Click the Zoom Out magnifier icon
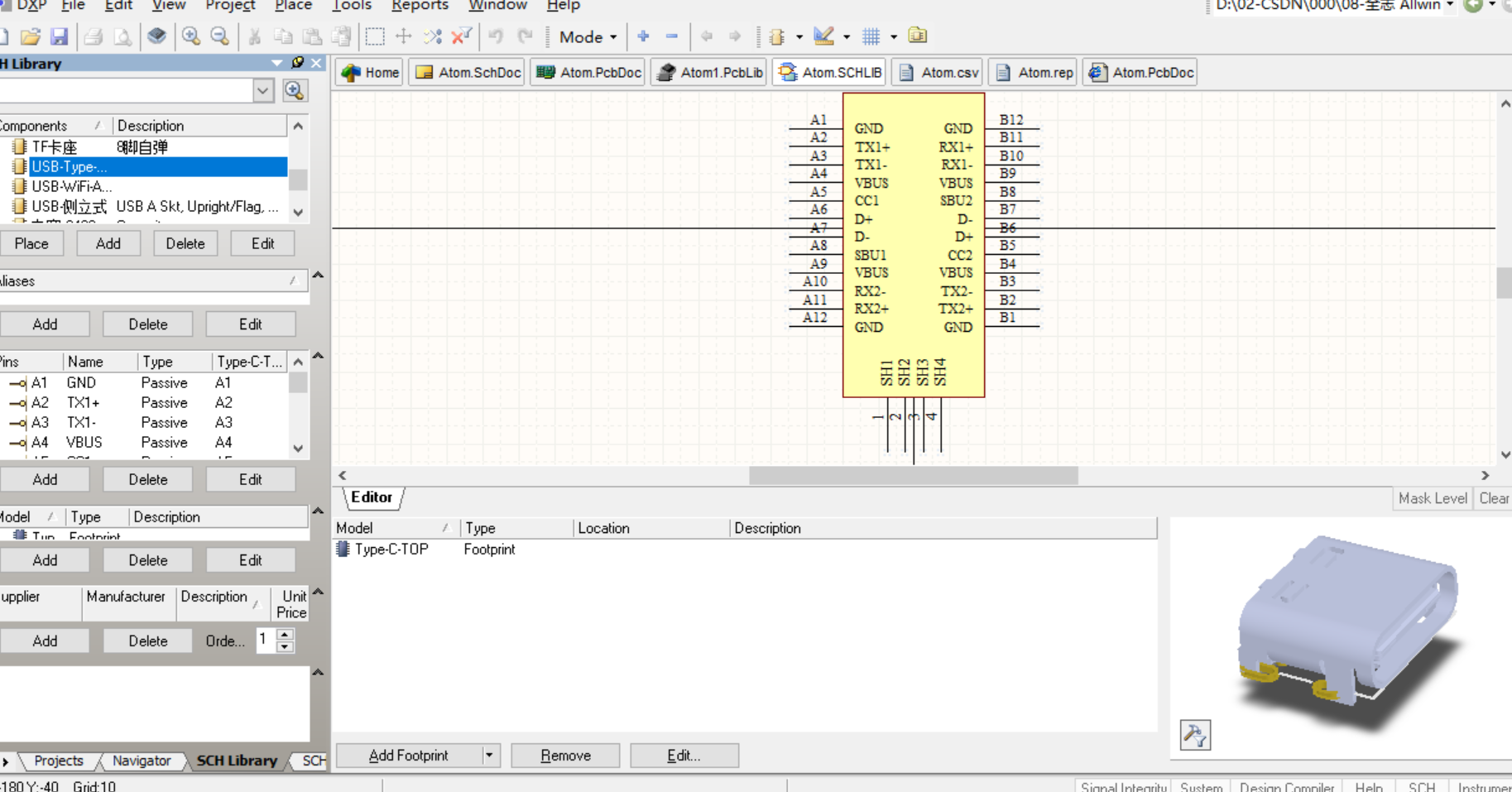1512x792 pixels. pos(219,36)
